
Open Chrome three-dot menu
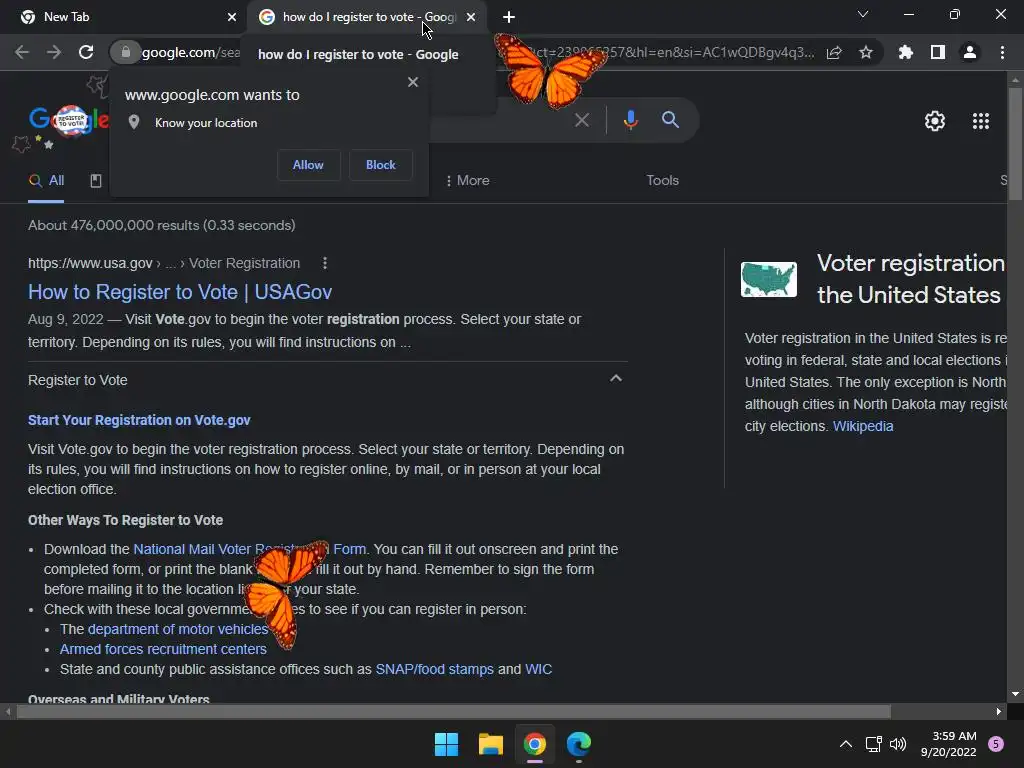point(1002,52)
